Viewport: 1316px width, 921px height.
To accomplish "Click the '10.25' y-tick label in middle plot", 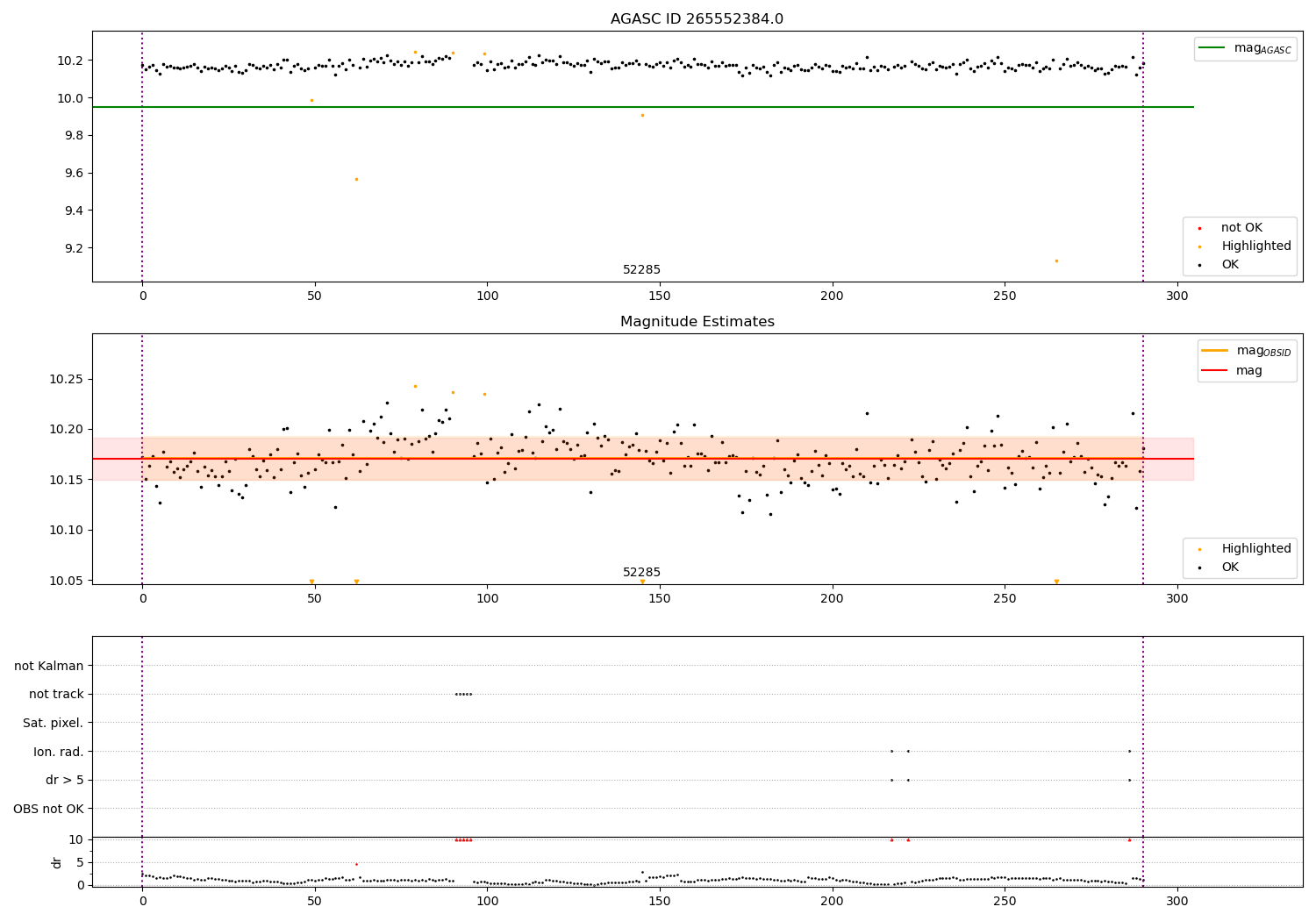I will 68,380.
